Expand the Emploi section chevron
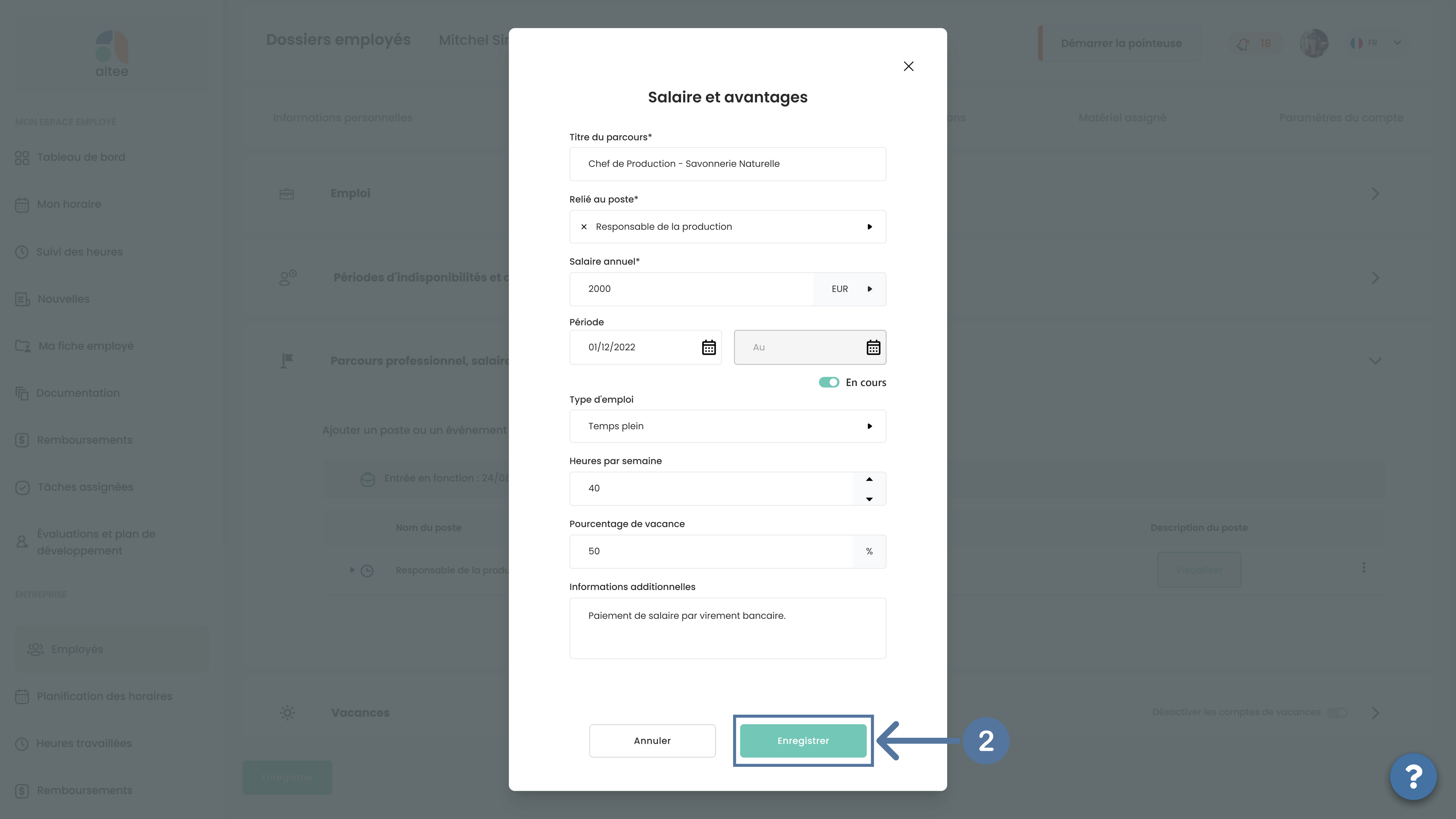The height and width of the screenshot is (819, 1456). (x=1375, y=194)
